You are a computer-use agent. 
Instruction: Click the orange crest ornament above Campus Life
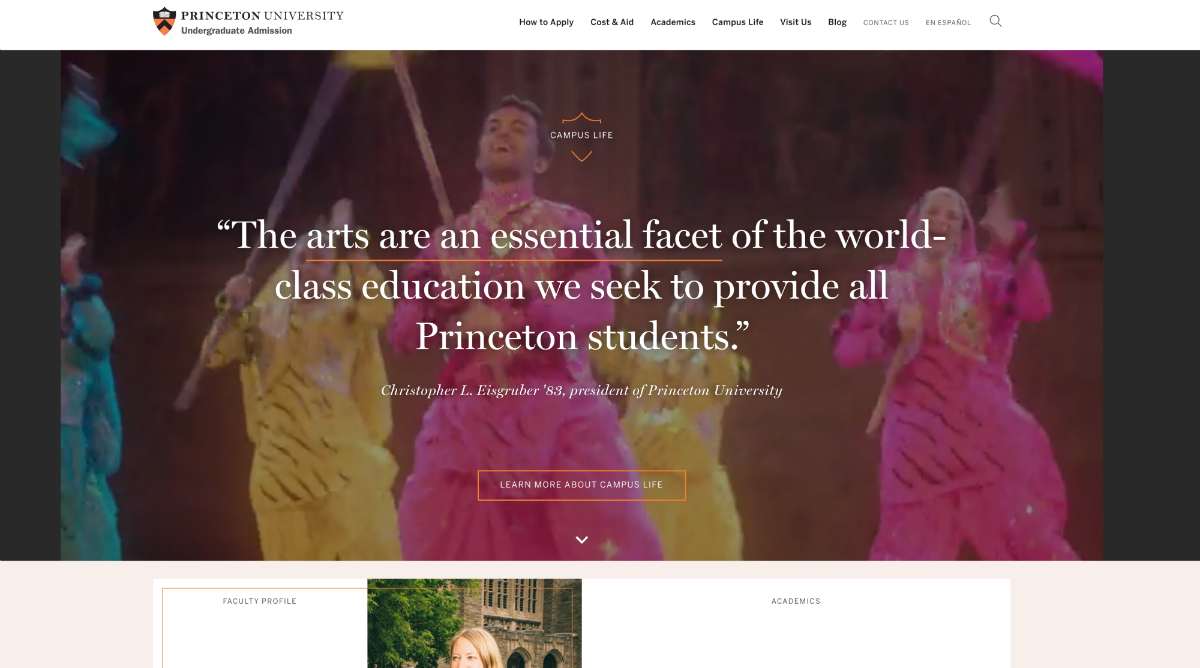click(x=581, y=118)
